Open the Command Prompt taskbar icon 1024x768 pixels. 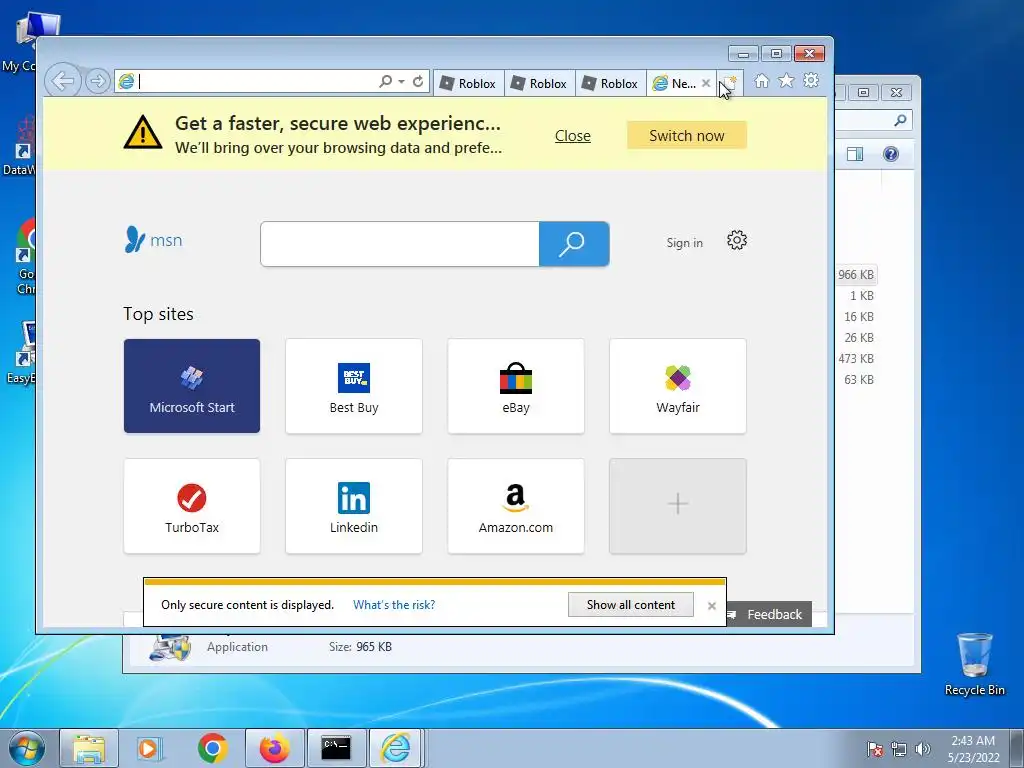point(336,748)
